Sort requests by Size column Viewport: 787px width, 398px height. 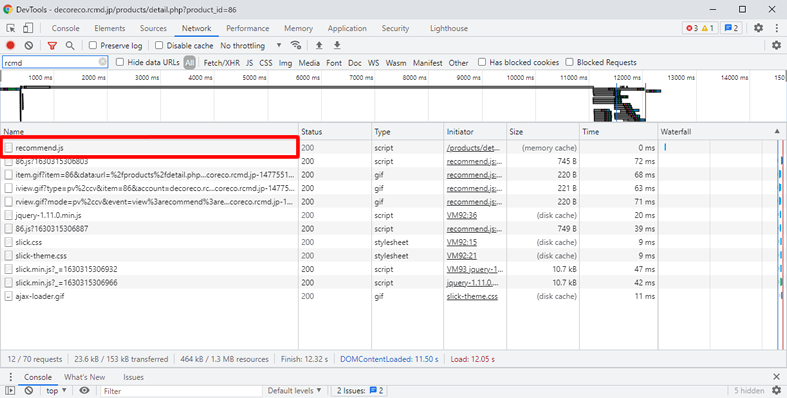pos(543,131)
